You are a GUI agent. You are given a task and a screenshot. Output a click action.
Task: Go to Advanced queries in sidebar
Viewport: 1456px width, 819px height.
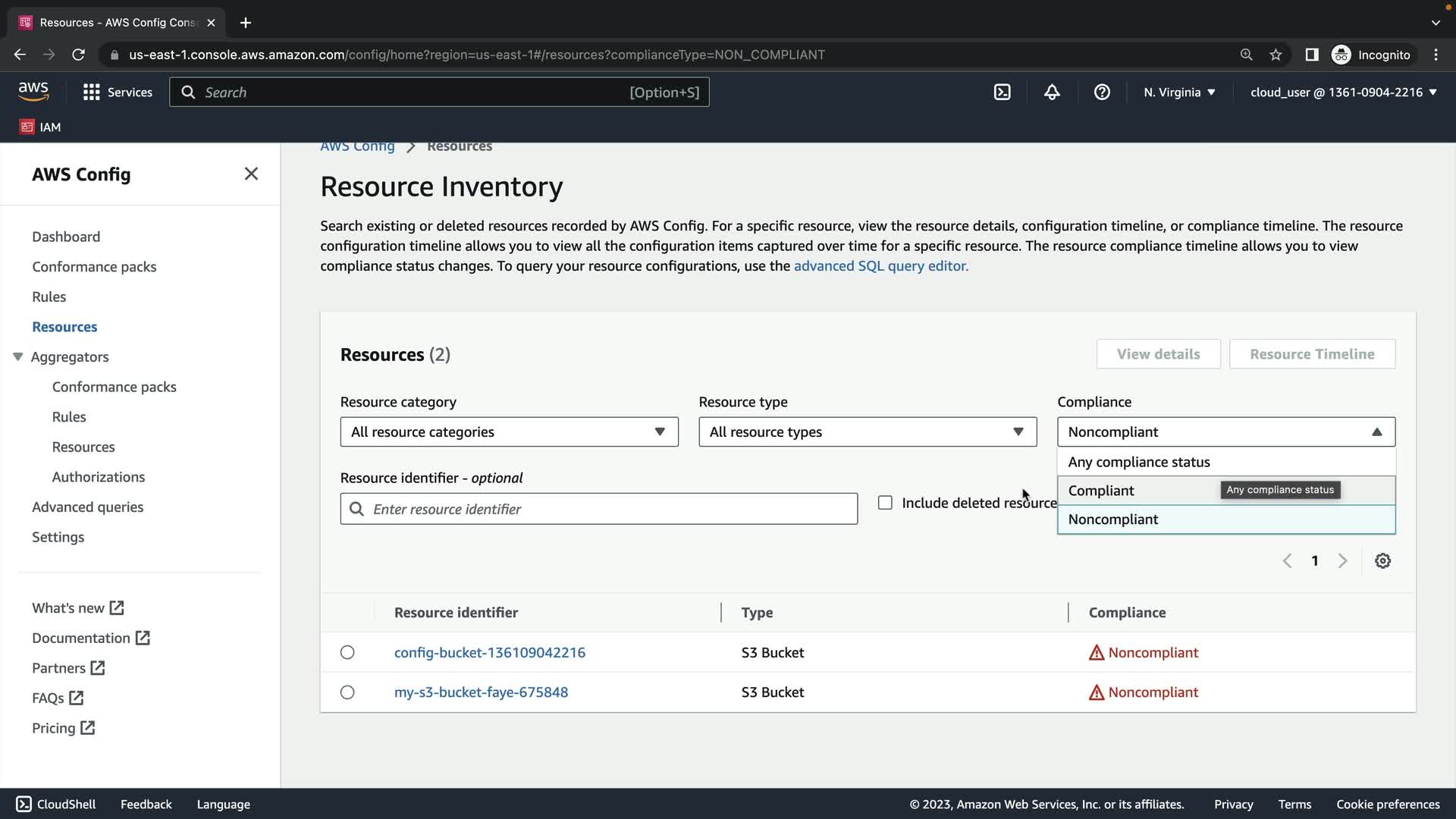coord(87,507)
